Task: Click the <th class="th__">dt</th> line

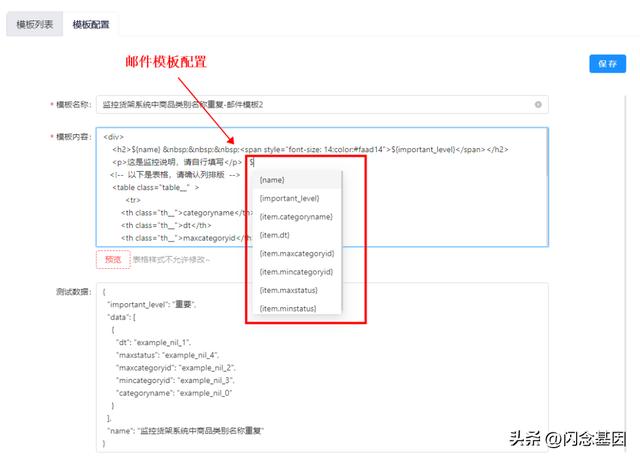Action: pyautogui.click(x=166, y=225)
